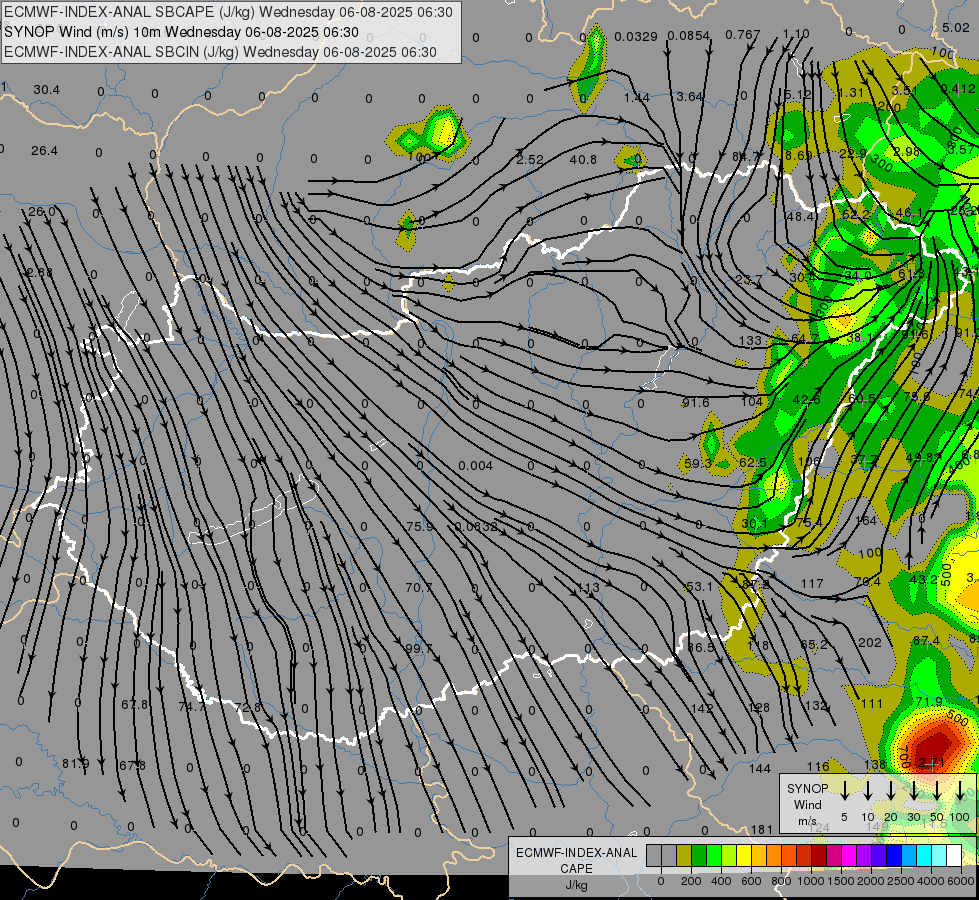
Task: Click the 0.0832 value on the map
Action: pyautogui.click(x=476, y=527)
